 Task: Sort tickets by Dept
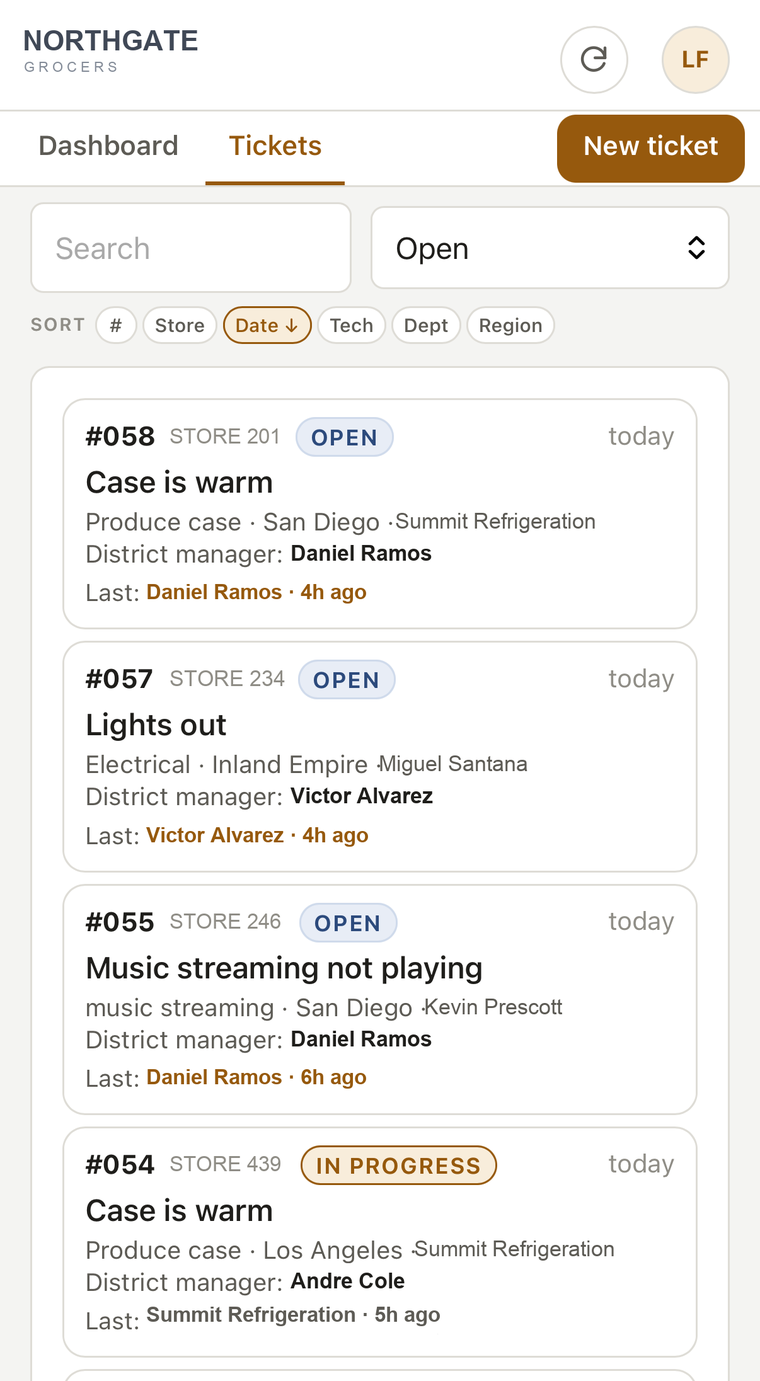click(426, 325)
